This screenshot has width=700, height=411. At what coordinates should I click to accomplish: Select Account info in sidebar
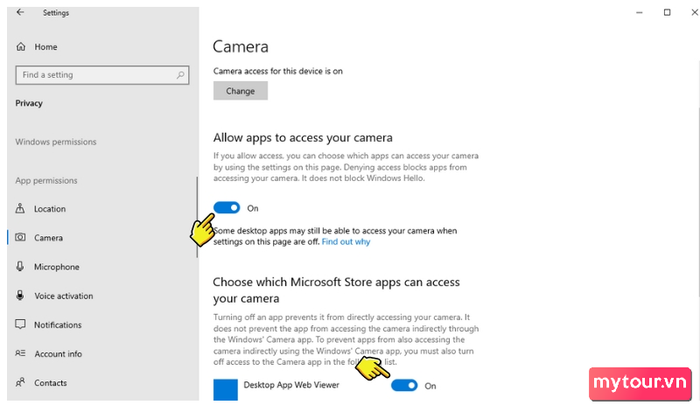pos(58,354)
